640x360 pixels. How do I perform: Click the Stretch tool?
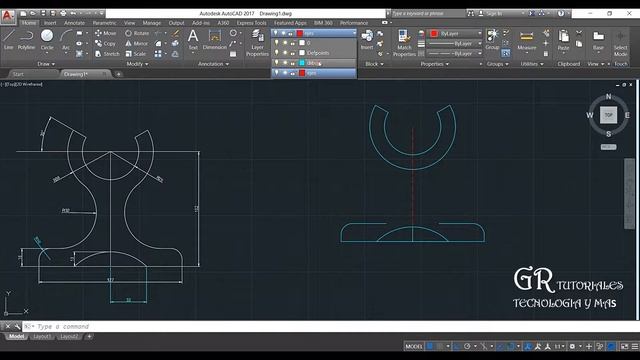(x=107, y=53)
